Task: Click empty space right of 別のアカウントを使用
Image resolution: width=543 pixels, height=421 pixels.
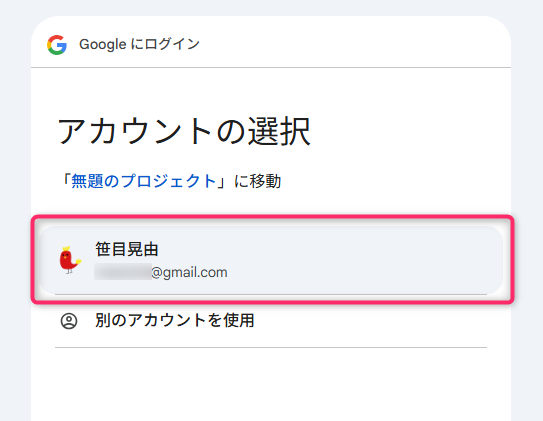Action: pos(371,321)
